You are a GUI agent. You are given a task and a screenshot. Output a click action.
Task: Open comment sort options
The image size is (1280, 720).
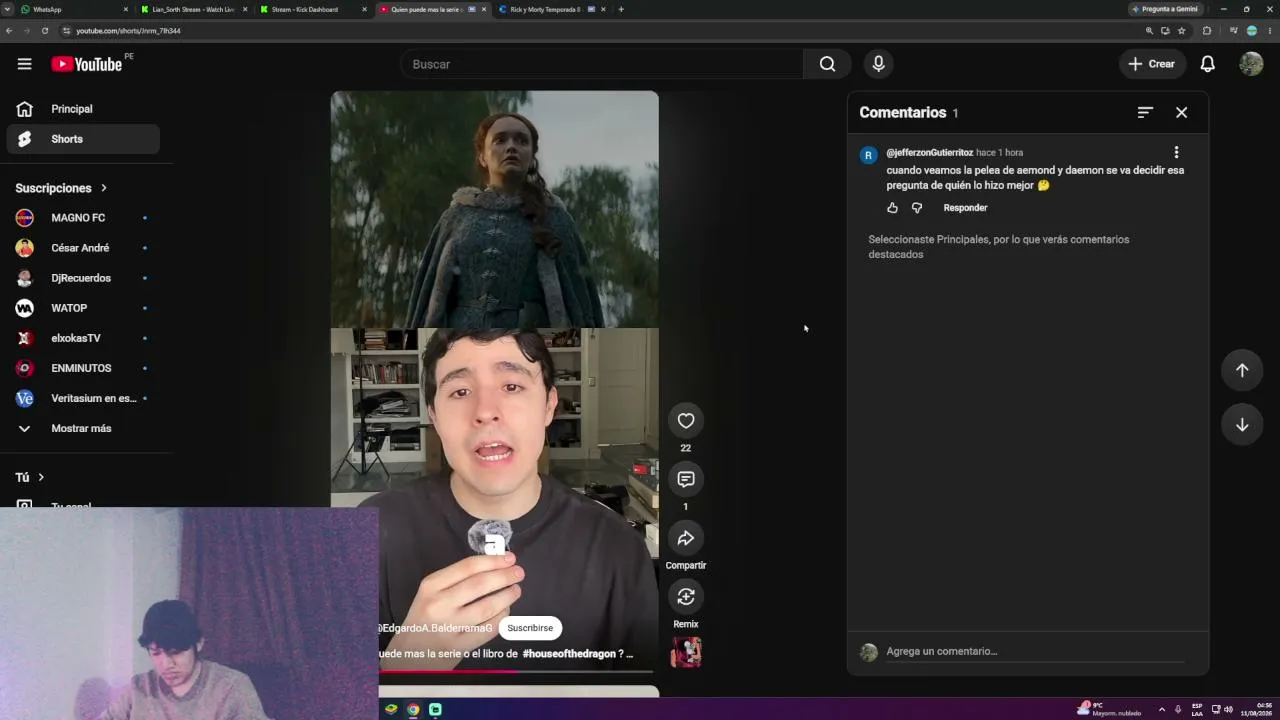click(1145, 113)
